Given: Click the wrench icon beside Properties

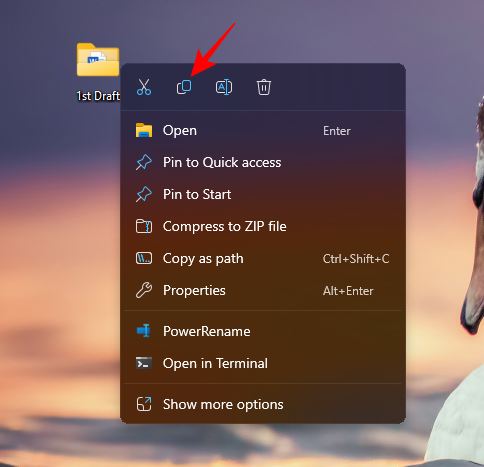Looking at the screenshot, I should 144,290.
